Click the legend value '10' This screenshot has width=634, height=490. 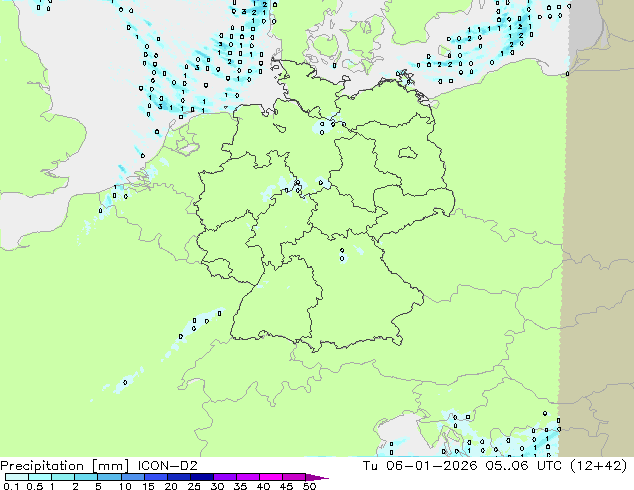tap(125, 486)
